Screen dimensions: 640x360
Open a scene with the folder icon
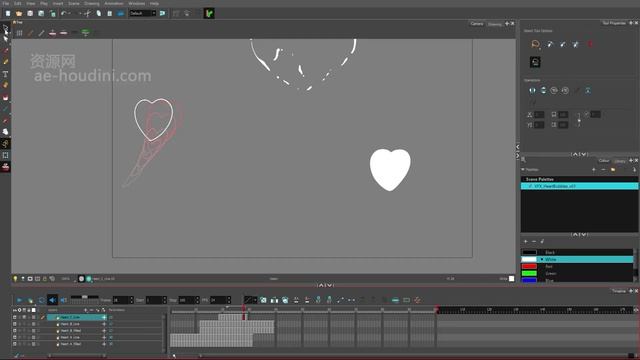(19, 13)
